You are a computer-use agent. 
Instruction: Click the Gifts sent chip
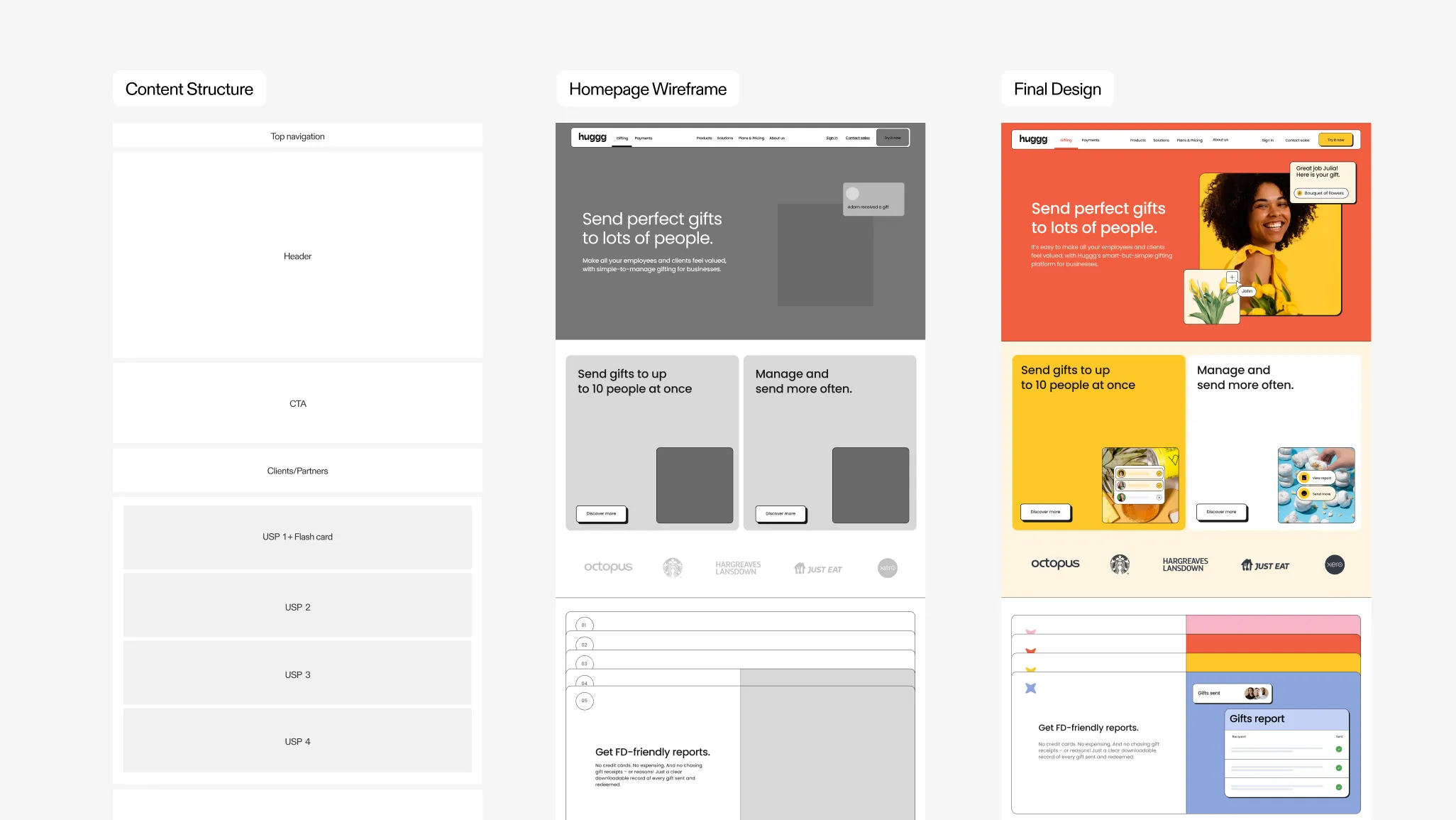coord(1232,693)
